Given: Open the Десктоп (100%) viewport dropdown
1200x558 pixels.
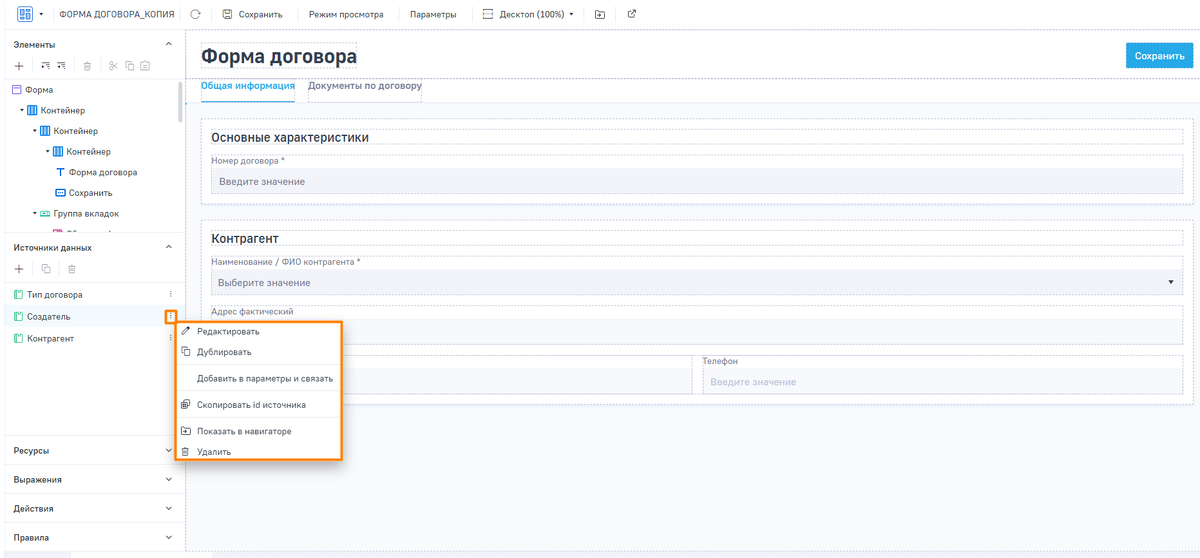Looking at the screenshot, I should (x=528, y=15).
